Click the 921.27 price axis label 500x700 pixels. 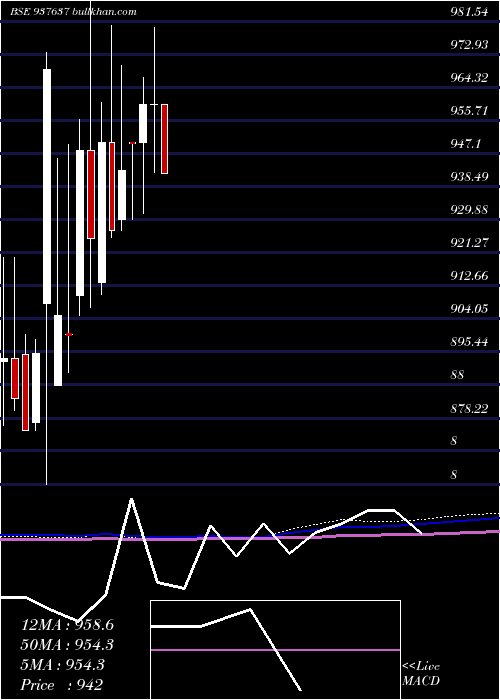pyautogui.click(x=468, y=243)
